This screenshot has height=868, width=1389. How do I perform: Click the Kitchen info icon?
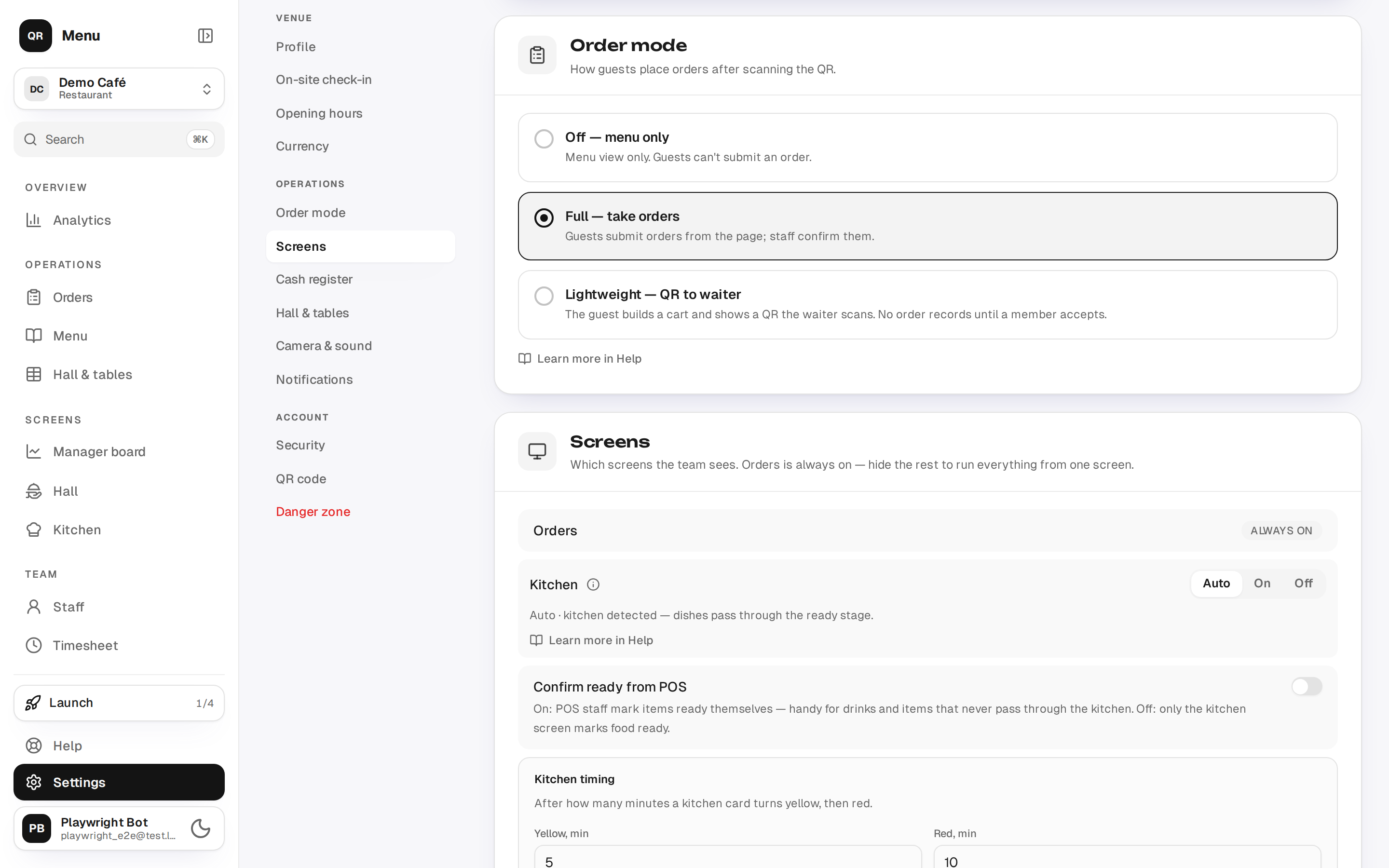click(x=593, y=584)
